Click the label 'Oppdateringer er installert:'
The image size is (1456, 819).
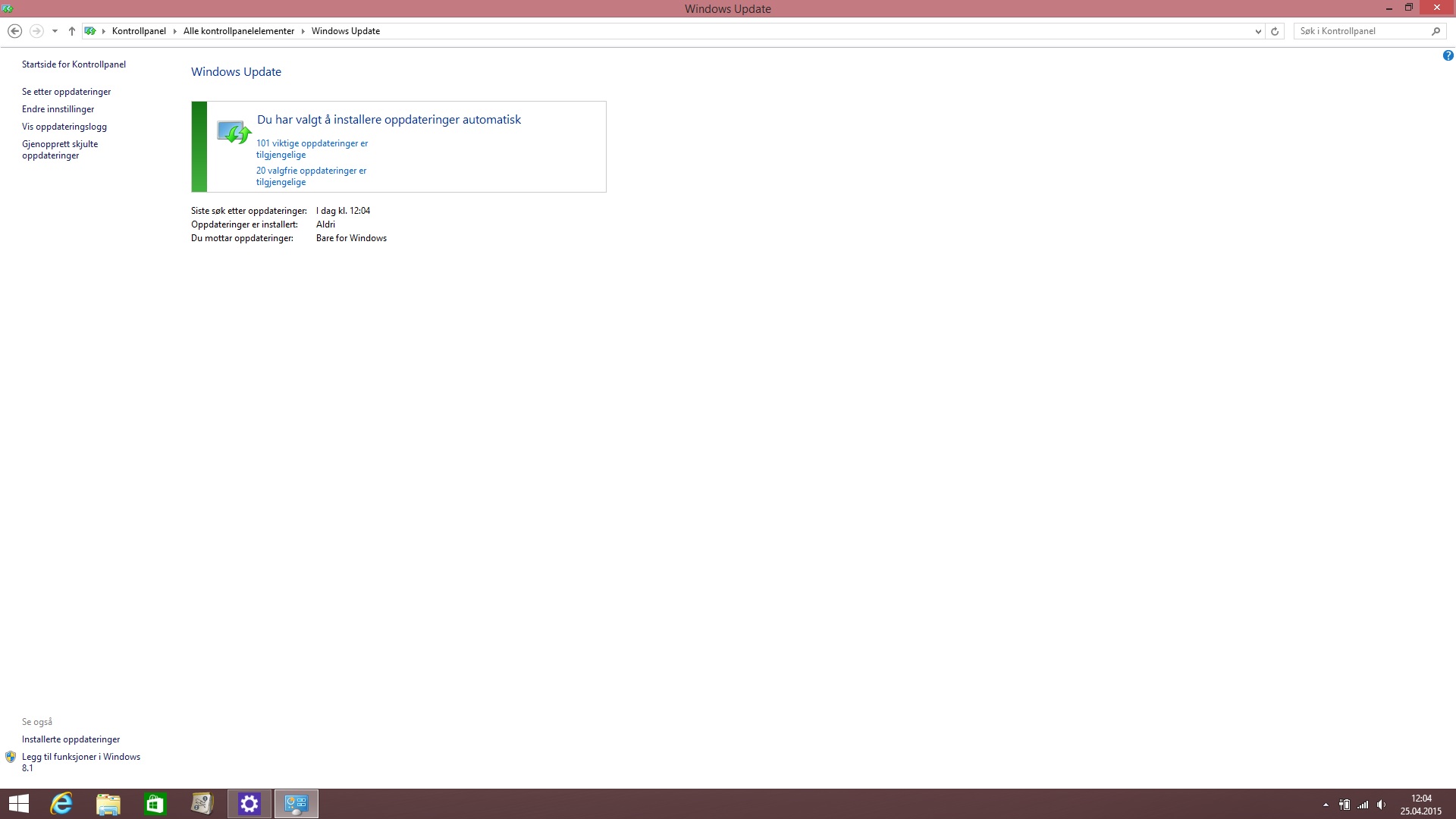tap(244, 224)
